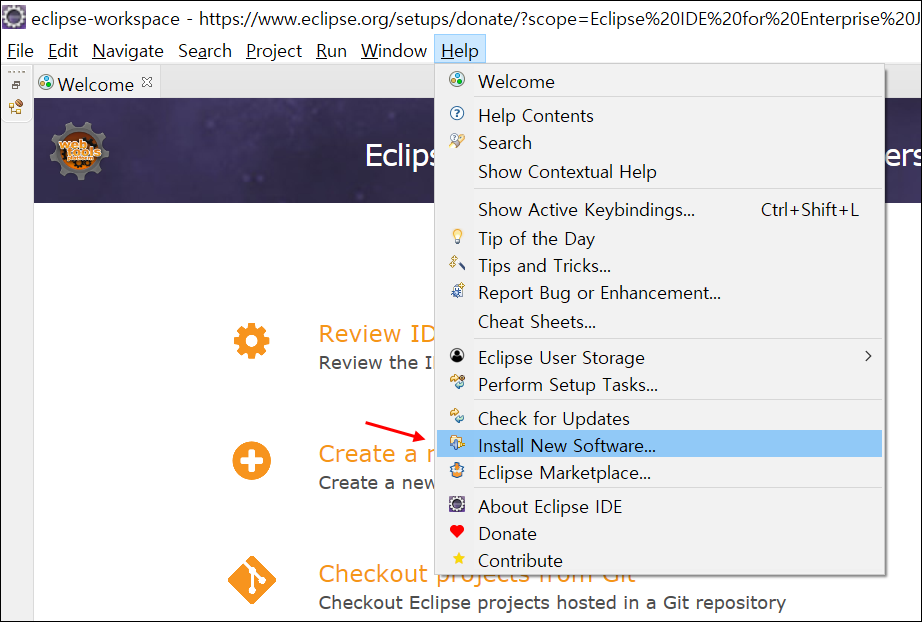Viewport: 922px width, 622px height.
Task: Open the Window menu
Action: coord(393,51)
